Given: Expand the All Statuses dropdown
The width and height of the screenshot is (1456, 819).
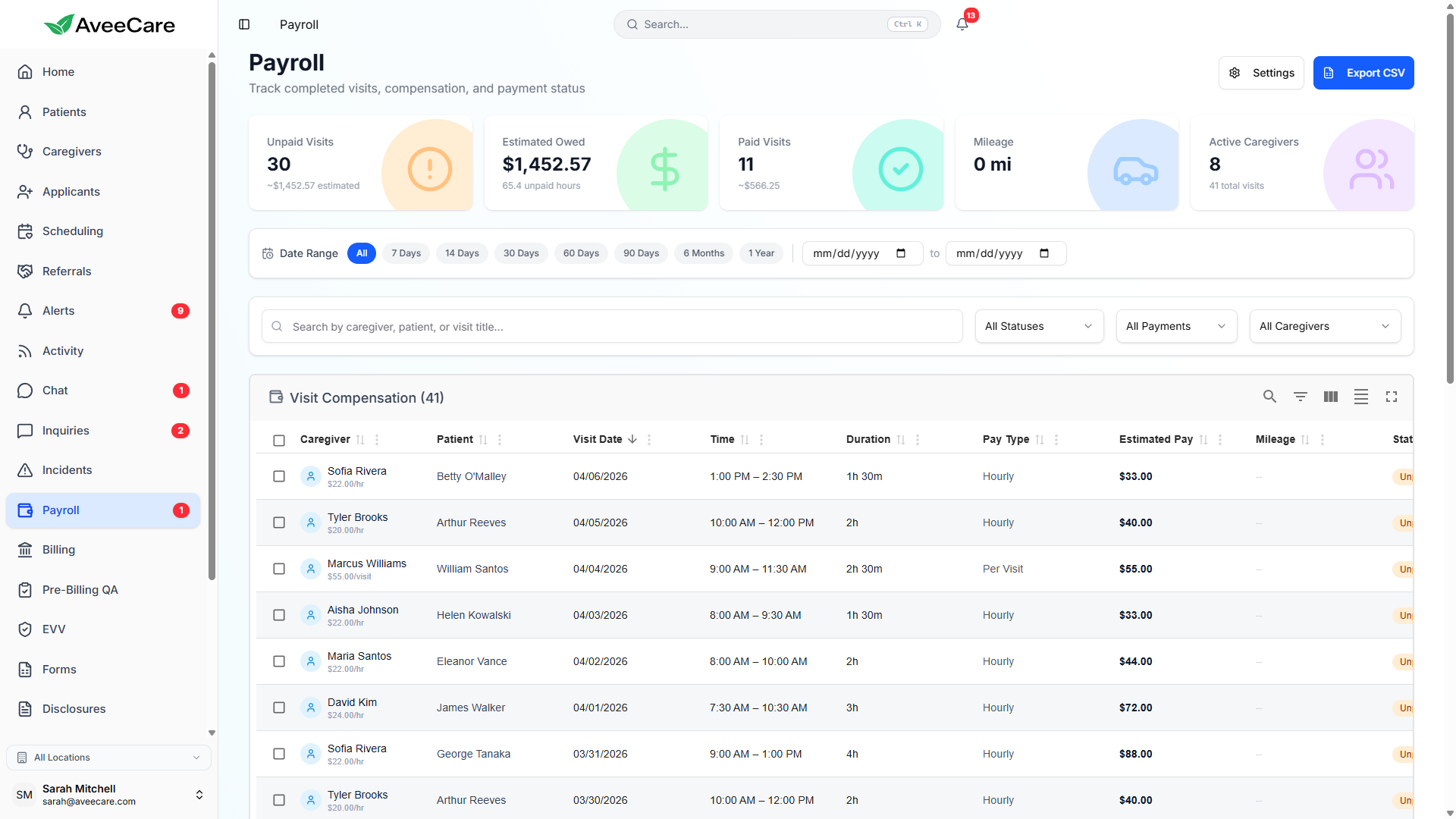Looking at the screenshot, I should coord(1039,326).
